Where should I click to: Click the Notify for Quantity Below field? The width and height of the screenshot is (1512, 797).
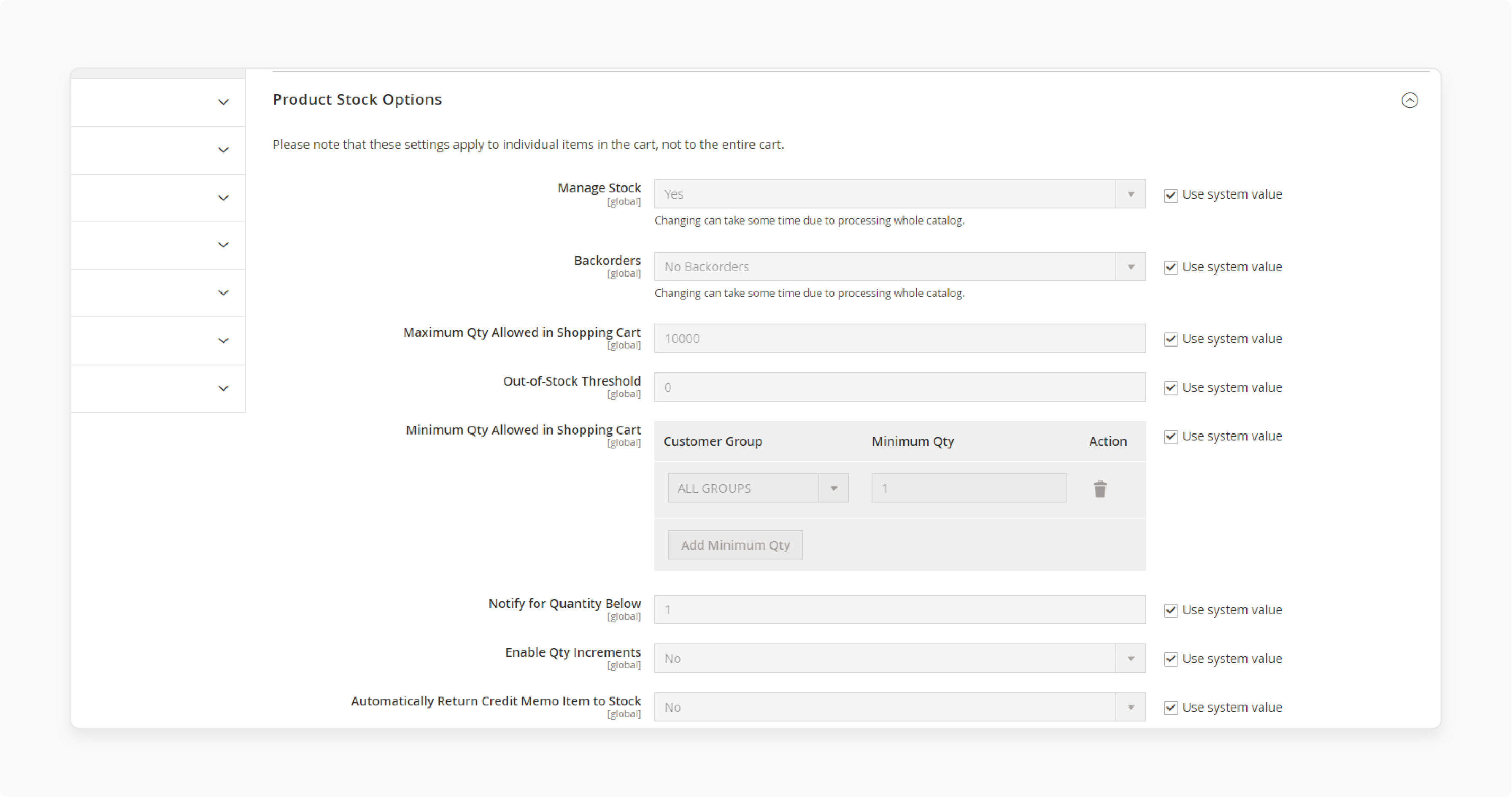[x=900, y=610]
